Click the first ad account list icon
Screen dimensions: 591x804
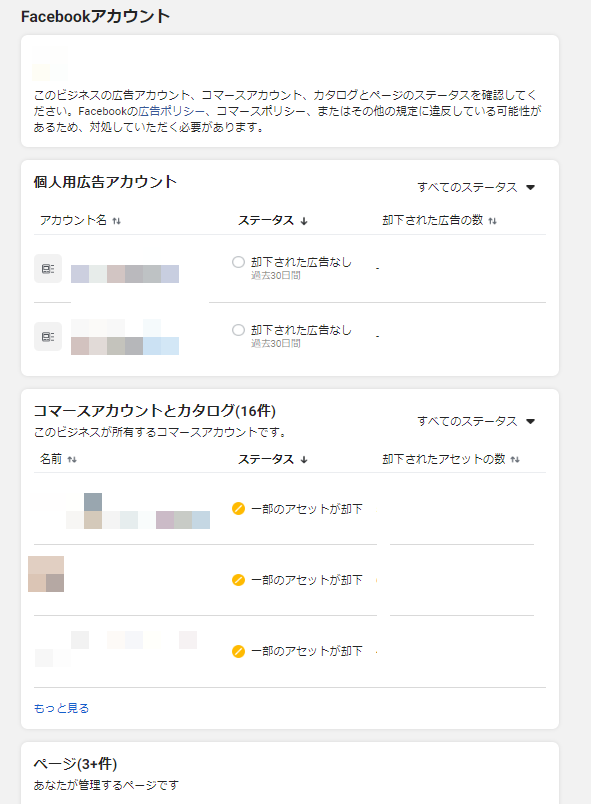coord(48,269)
